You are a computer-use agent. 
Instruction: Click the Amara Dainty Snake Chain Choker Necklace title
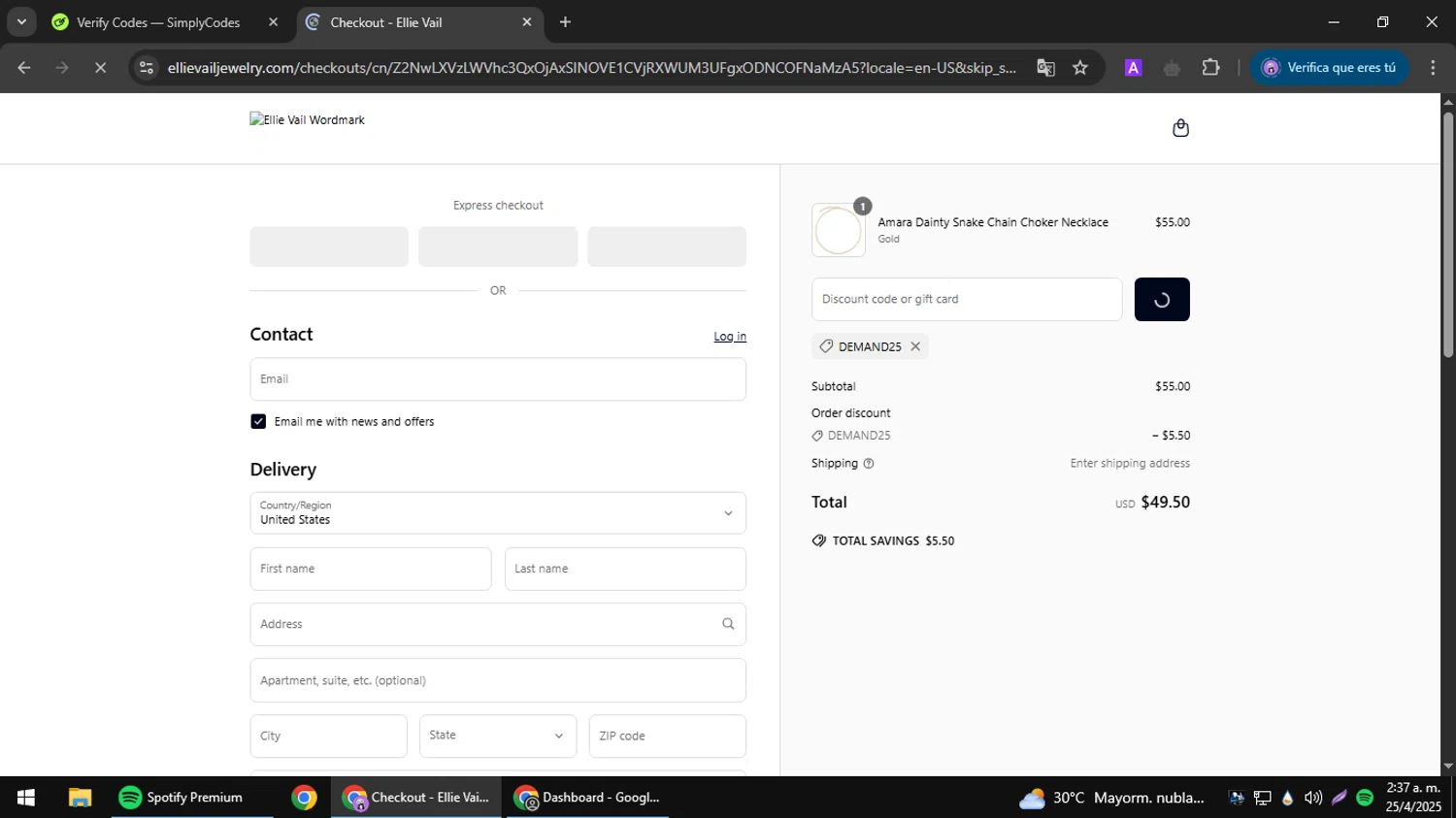tap(993, 222)
